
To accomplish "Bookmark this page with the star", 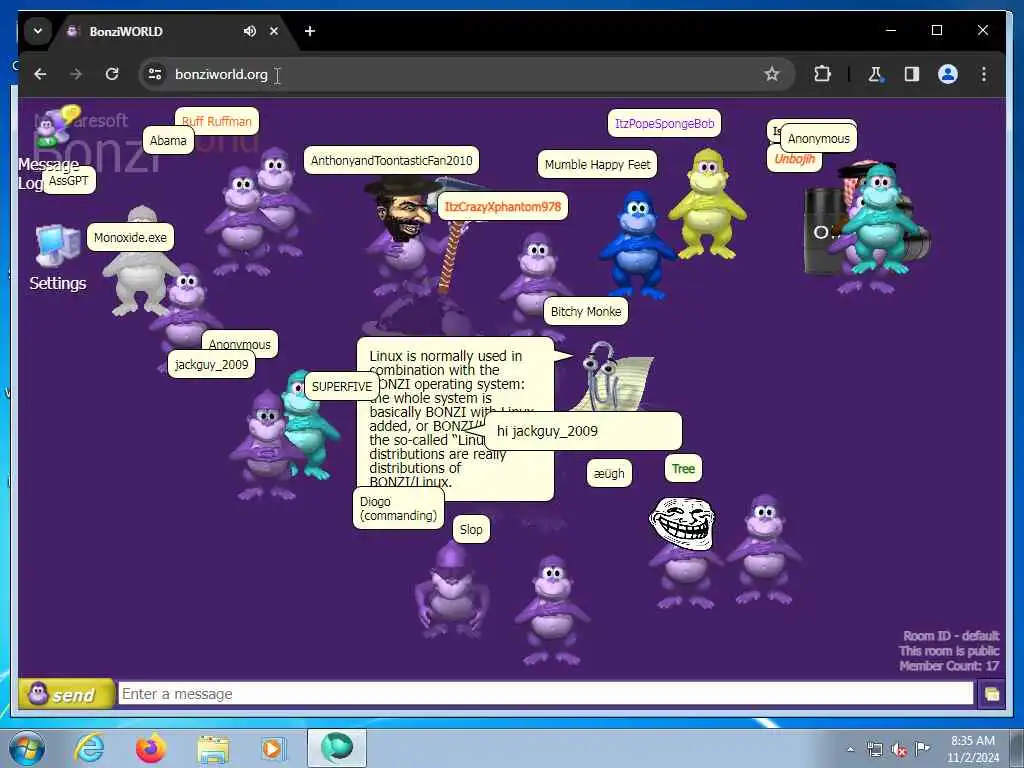I will click(x=771, y=74).
